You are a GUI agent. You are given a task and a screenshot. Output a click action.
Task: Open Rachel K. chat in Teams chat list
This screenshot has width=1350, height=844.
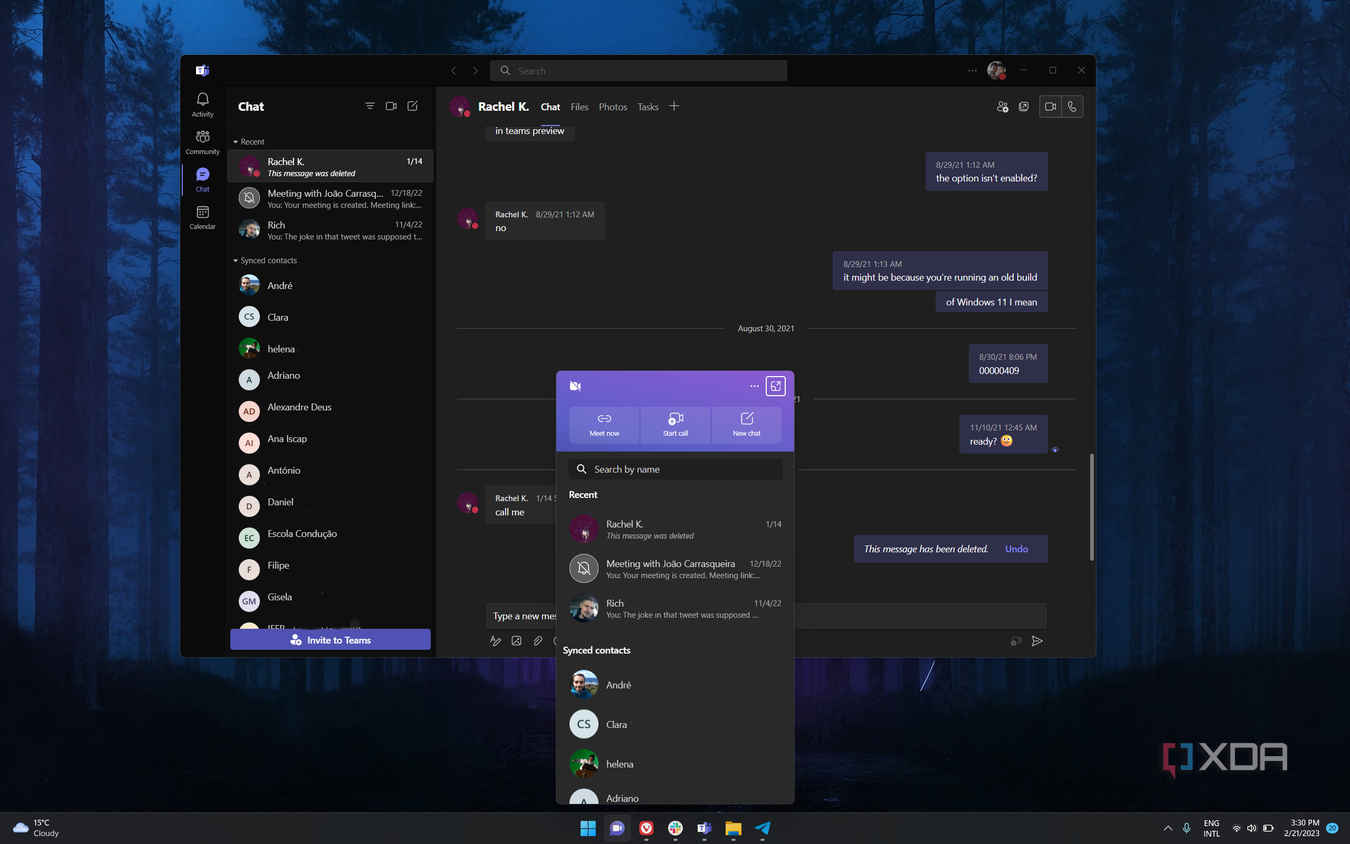(330, 167)
